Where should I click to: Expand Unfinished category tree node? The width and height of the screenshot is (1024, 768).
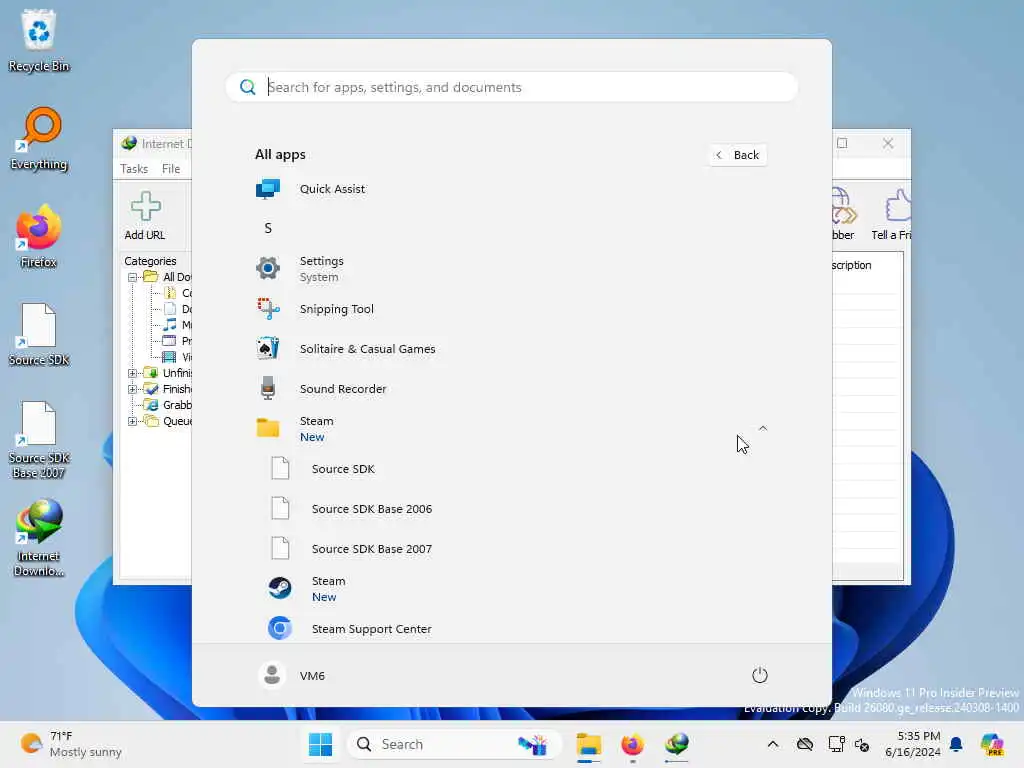pyautogui.click(x=133, y=373)
